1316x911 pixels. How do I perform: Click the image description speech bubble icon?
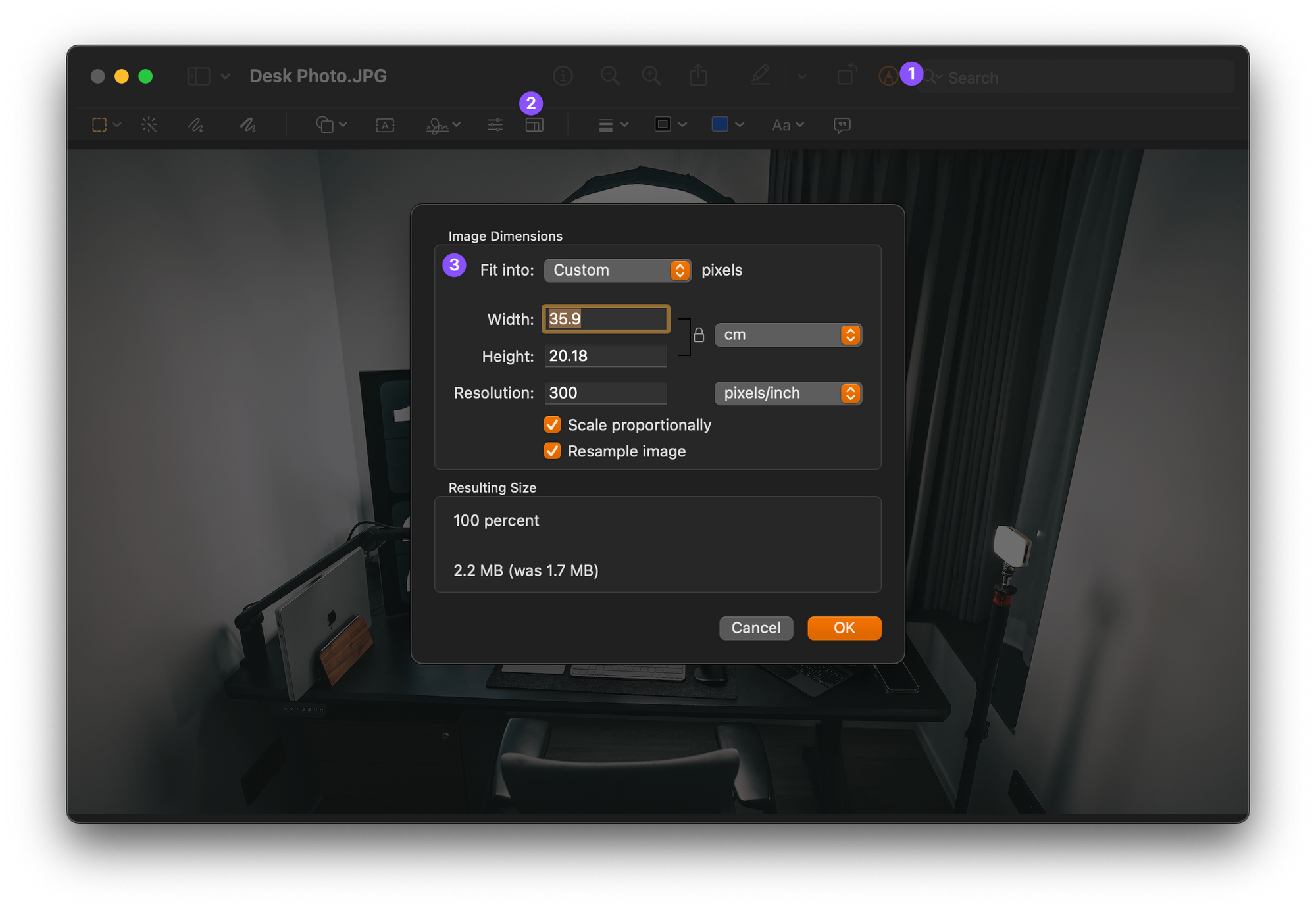[842, 125]
